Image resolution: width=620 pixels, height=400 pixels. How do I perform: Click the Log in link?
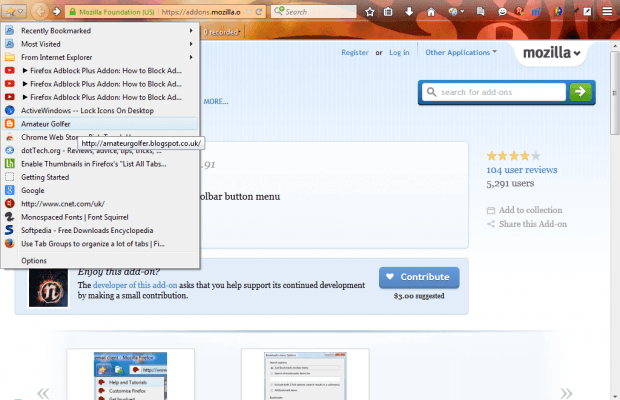399,52
